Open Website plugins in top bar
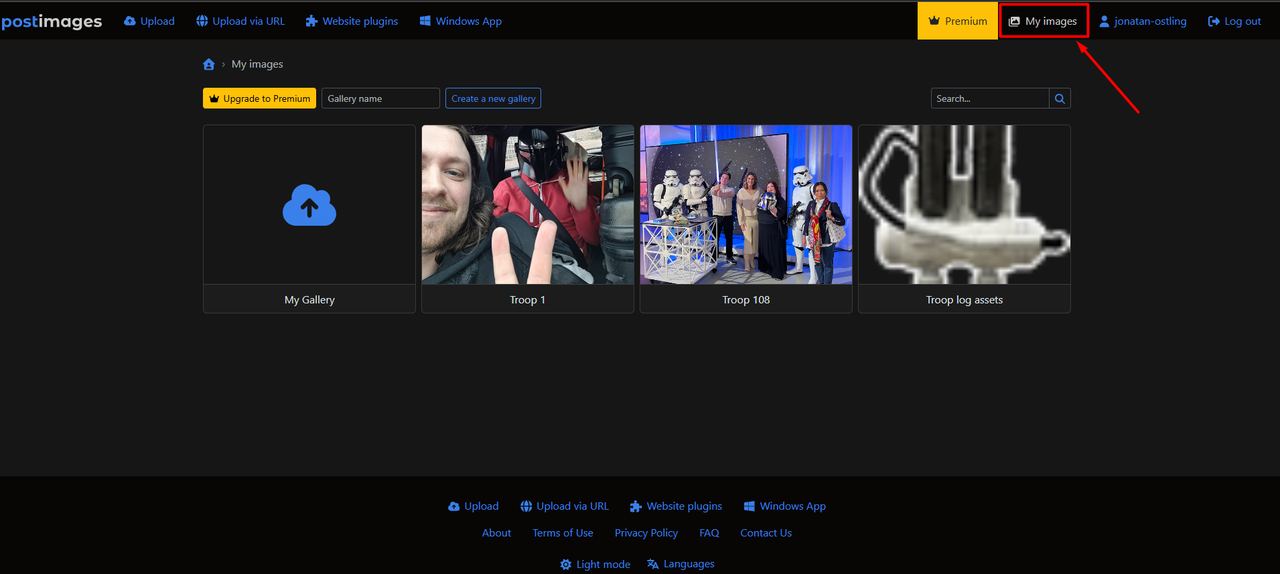 (x=351, y=21)
